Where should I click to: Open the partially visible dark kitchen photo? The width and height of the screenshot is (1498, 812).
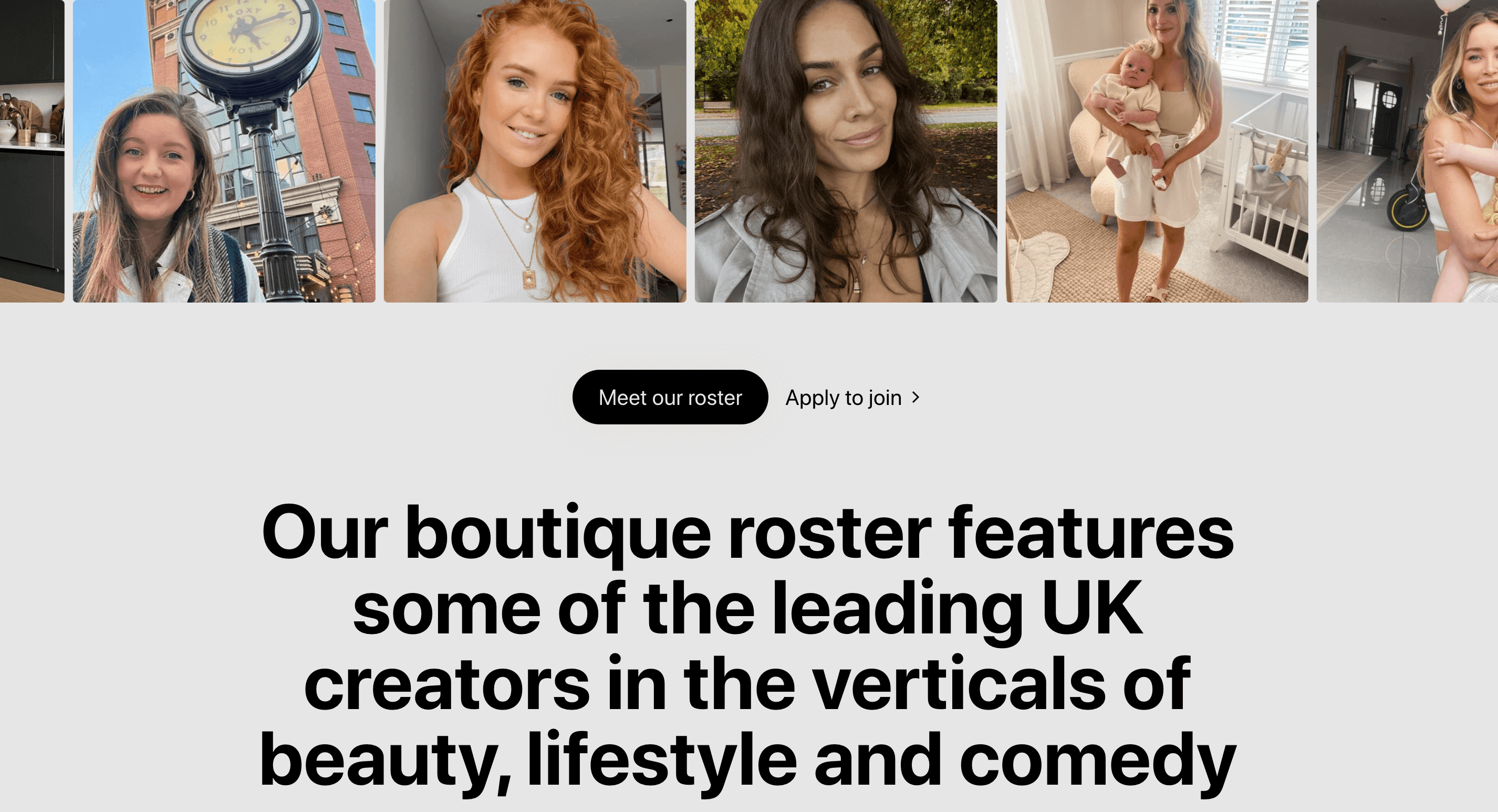pos(32,151)
